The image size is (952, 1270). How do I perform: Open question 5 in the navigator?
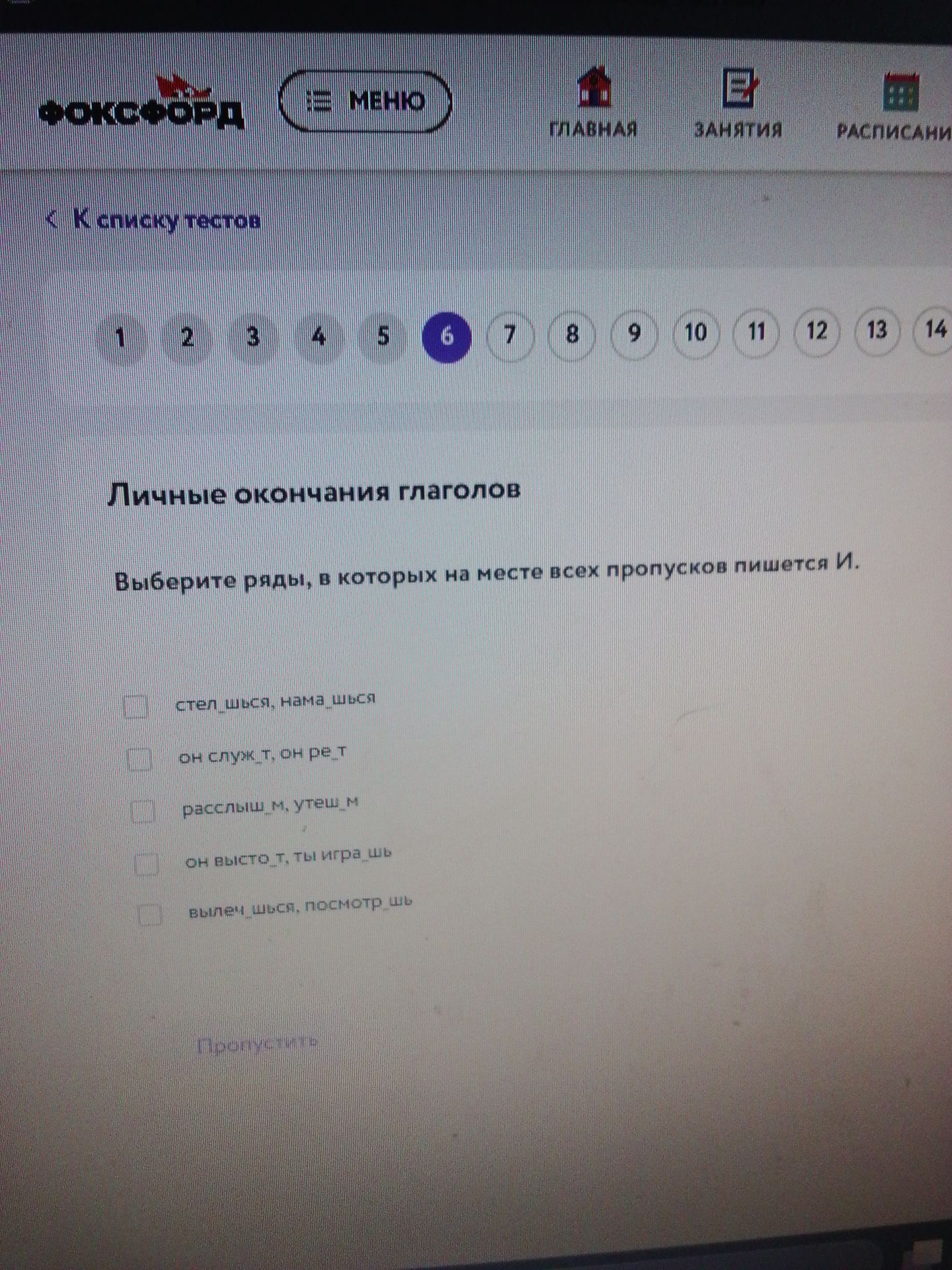(x=383, y=337)
